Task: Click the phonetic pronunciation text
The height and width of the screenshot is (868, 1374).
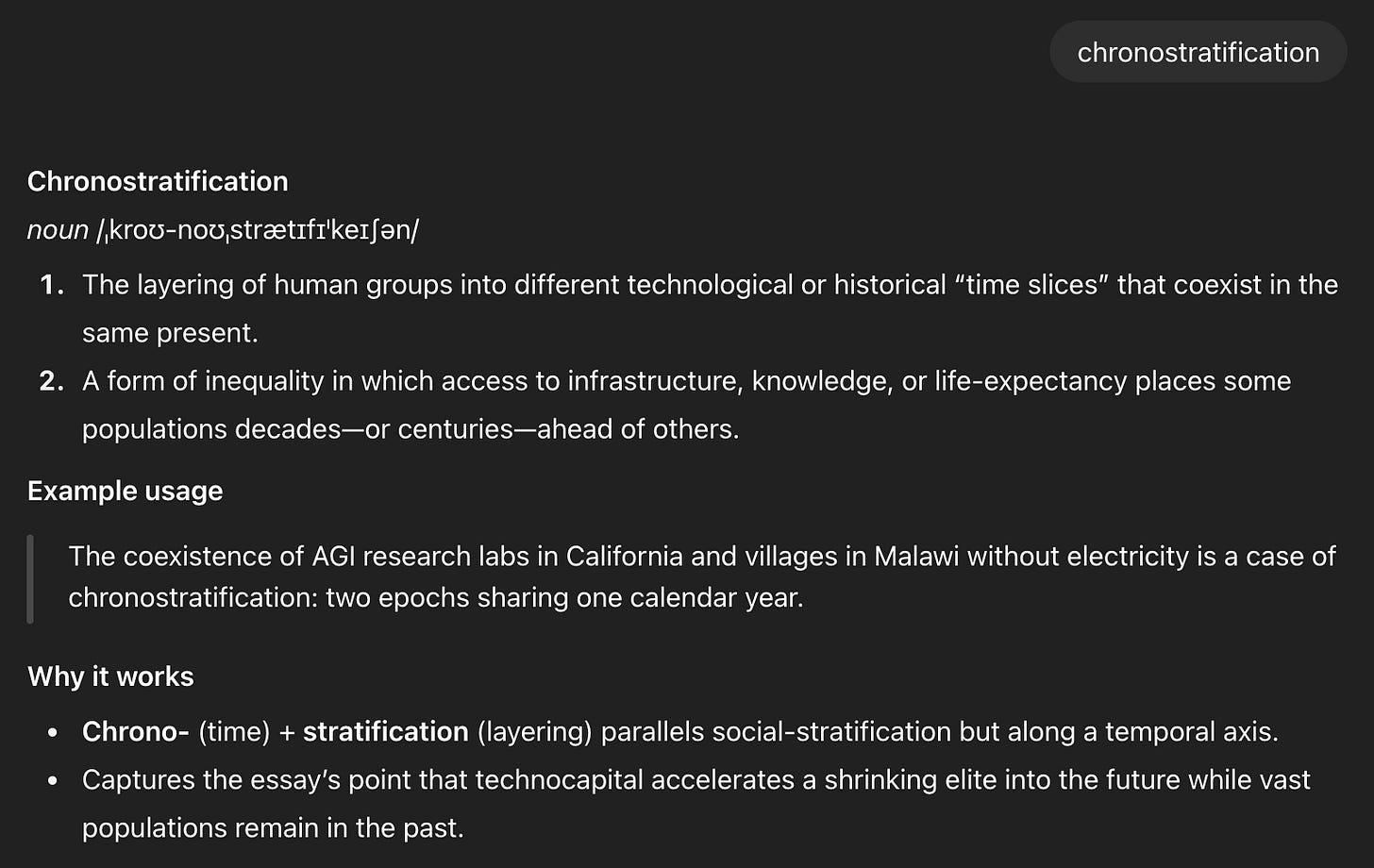Action: (x=259, y=230)
